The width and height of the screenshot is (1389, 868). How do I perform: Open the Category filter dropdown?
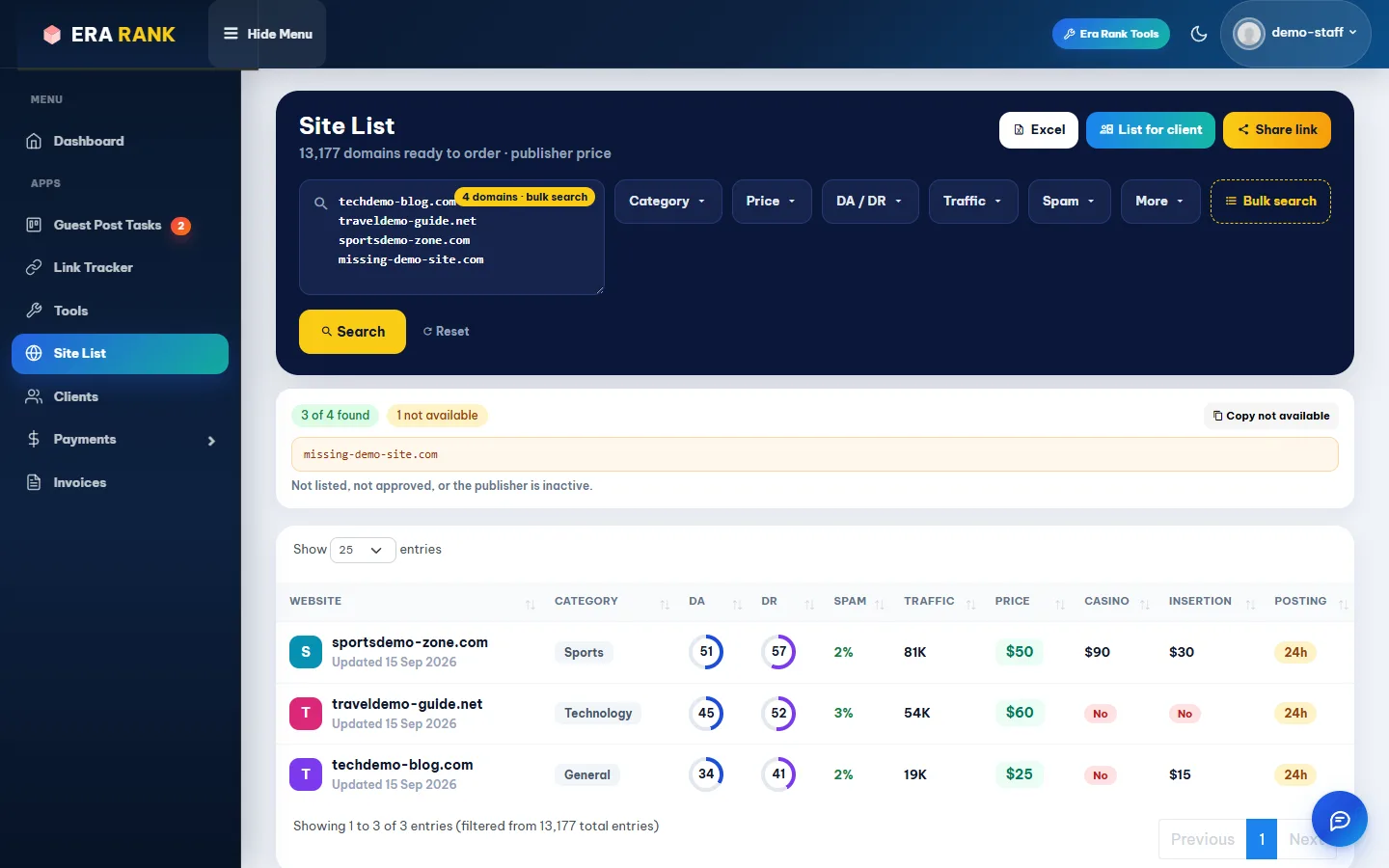point(667,202)
